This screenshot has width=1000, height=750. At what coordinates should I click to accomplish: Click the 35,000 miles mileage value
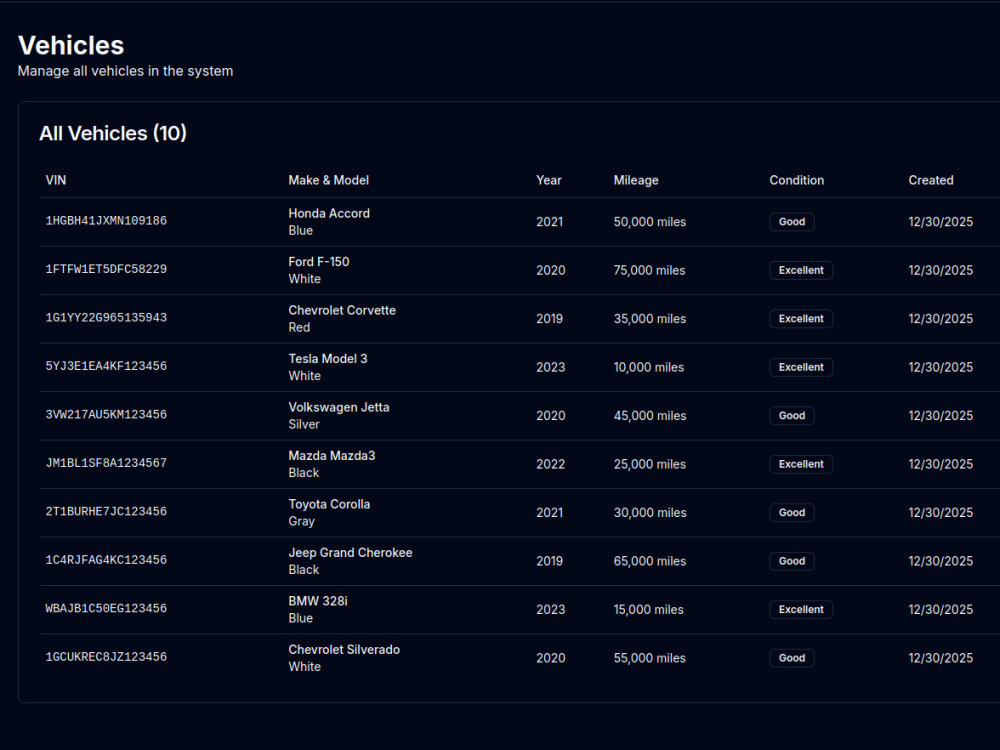(x=650, y=319)
